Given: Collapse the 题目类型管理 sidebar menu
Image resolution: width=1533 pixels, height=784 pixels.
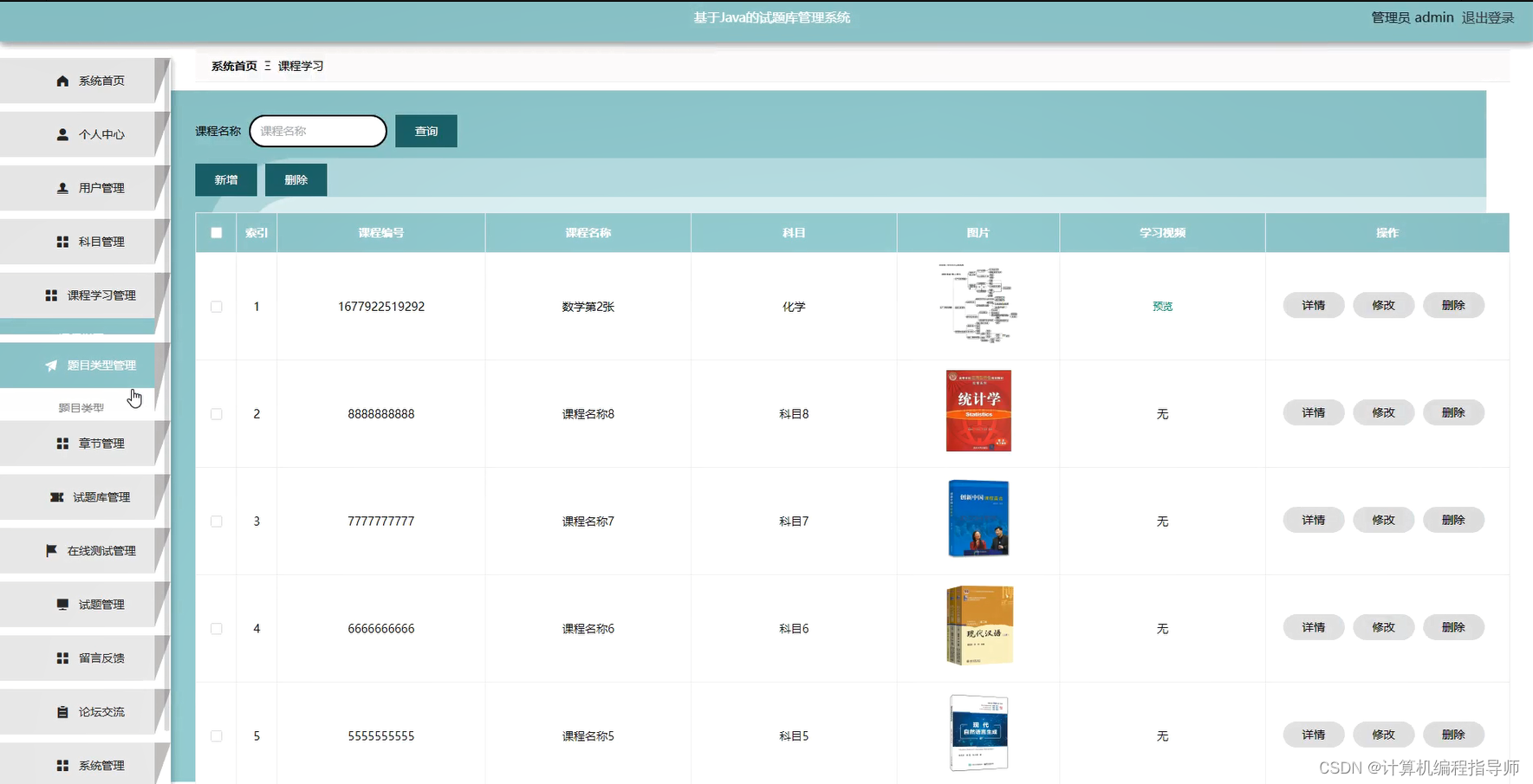Looking at the screenshot, I should coord(84,366).
